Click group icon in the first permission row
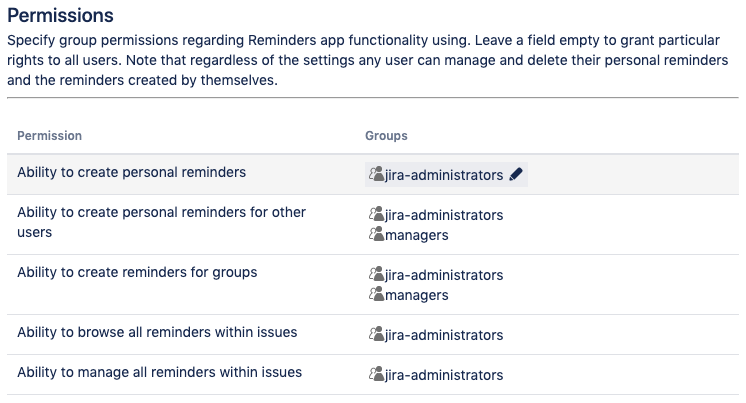 377,174
